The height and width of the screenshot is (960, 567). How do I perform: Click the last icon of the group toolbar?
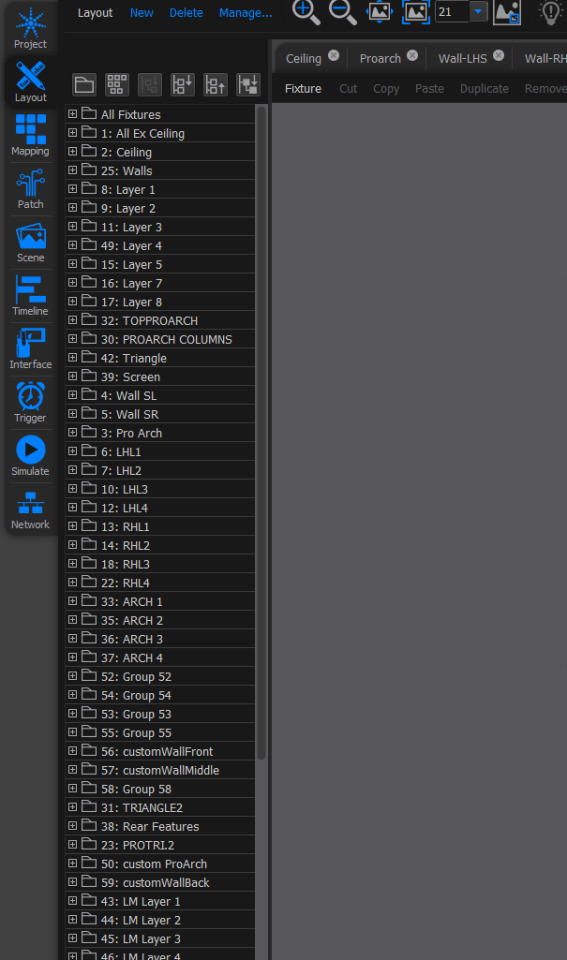[x=248, y=84]
